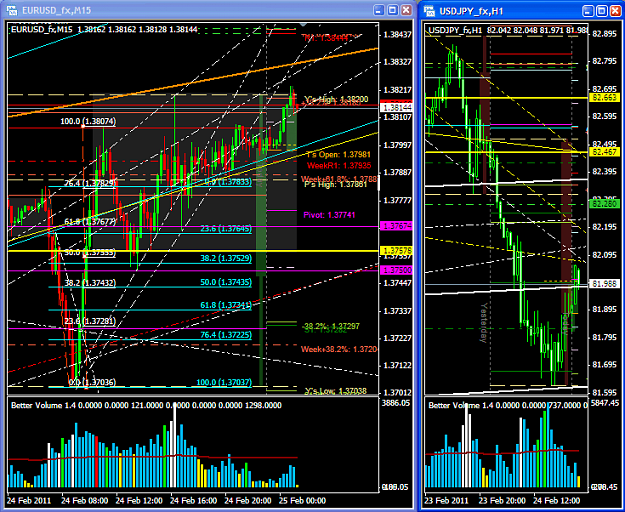Screen dimensions: 625x512
Task: Select cyan Fibonacci label 38.2 (1.37529)
Action: (x=226, y=258)
